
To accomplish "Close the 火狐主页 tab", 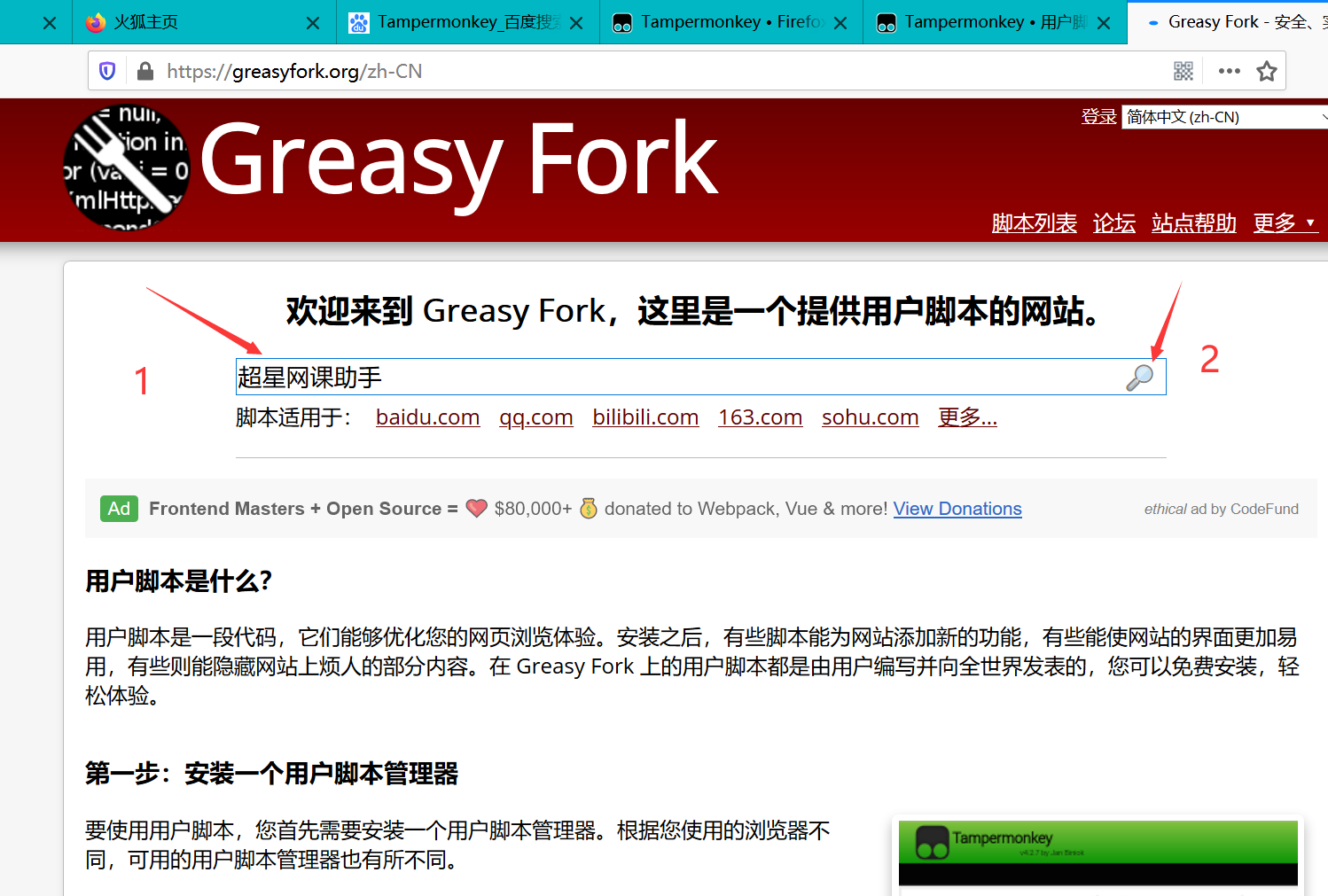I will (x=313, y=23).
